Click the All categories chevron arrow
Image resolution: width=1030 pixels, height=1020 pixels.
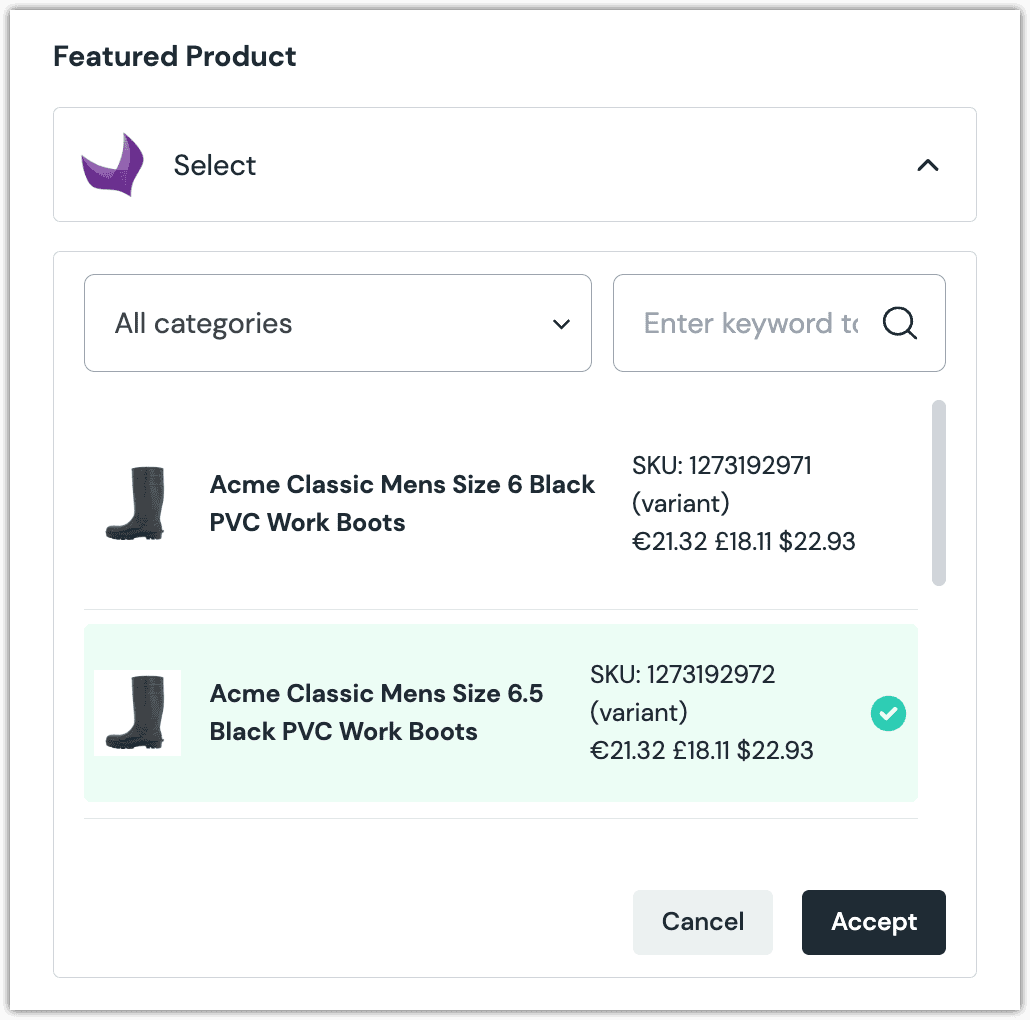click(x=561, y=324)
